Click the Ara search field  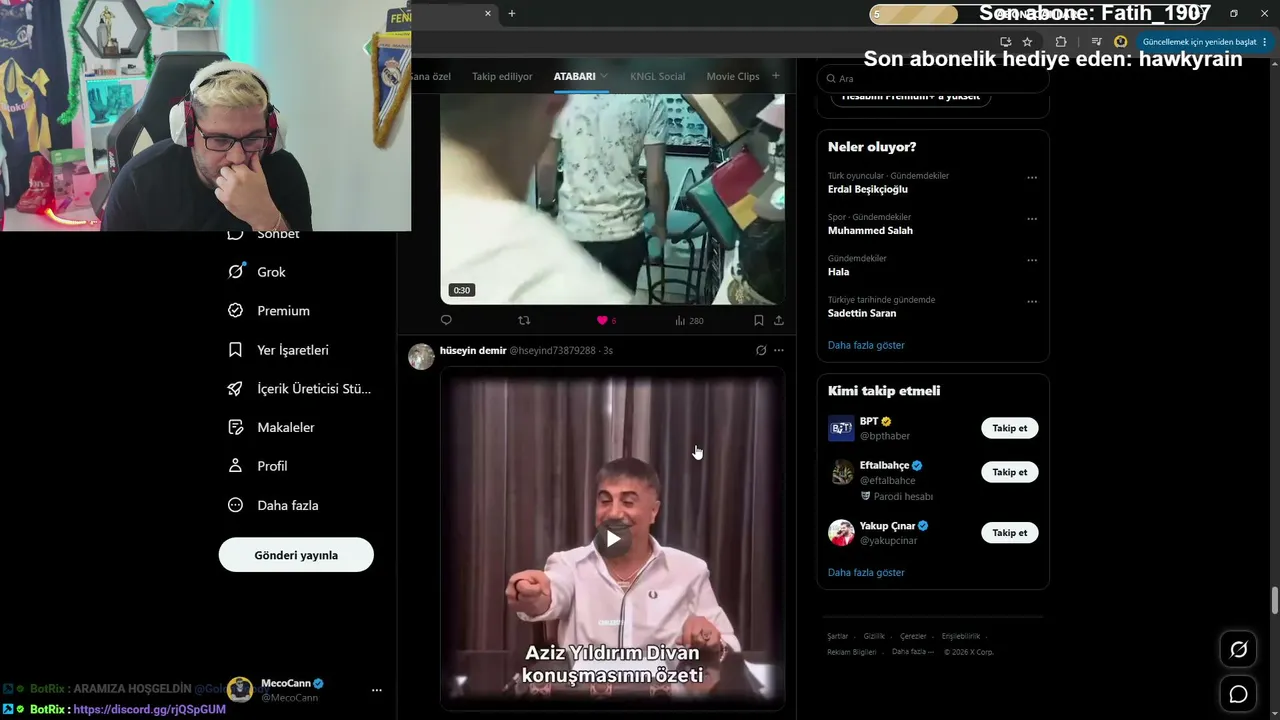933,78
